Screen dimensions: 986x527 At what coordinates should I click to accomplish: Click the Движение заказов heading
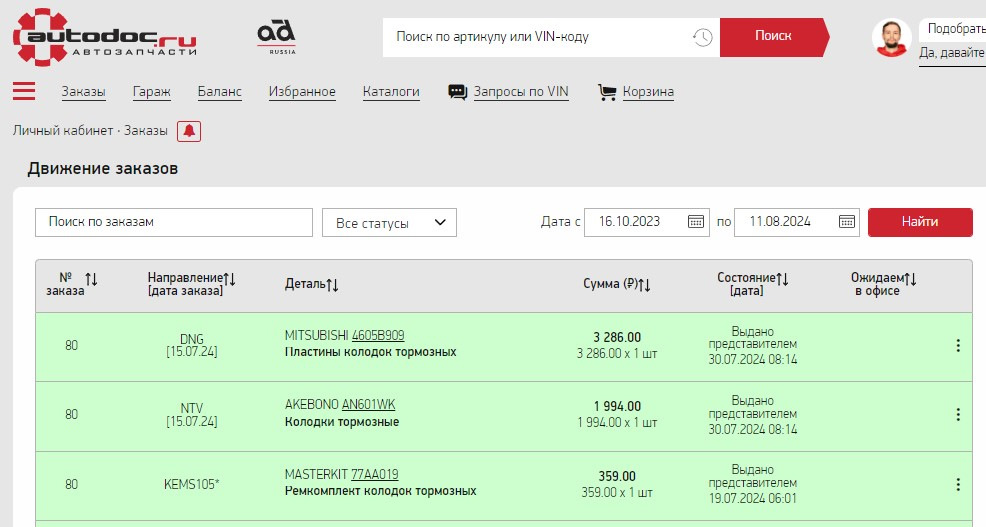tap(102, 169)
